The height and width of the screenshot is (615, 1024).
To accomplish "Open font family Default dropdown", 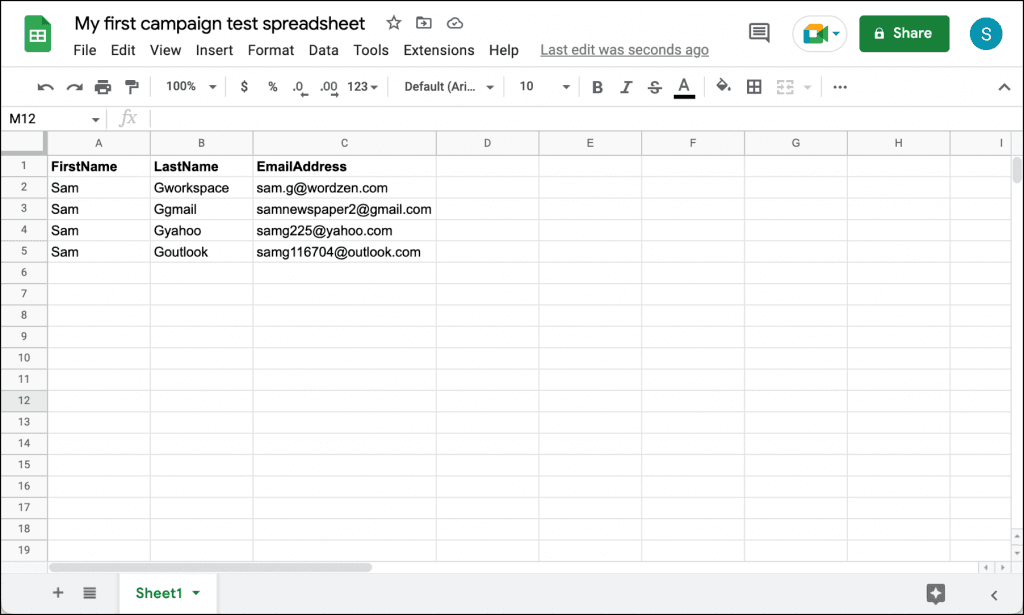I will pyautogui.click(x=449, y=87).
